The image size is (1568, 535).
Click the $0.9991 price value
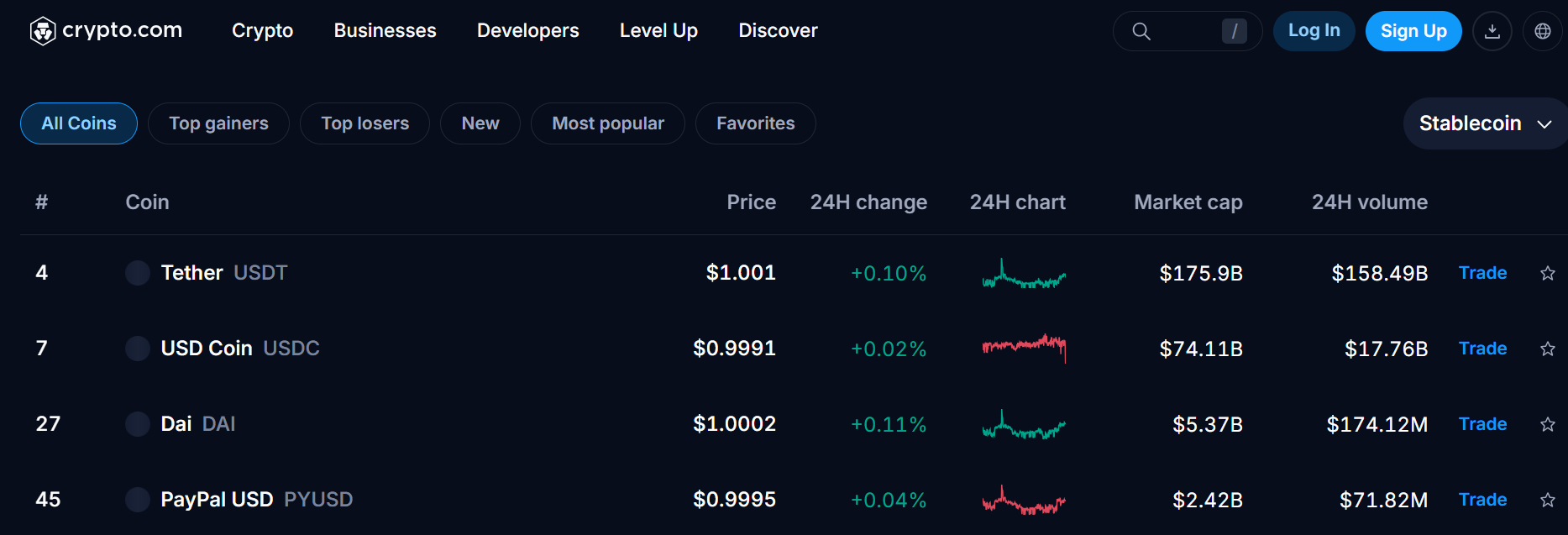tap(734, 349)
